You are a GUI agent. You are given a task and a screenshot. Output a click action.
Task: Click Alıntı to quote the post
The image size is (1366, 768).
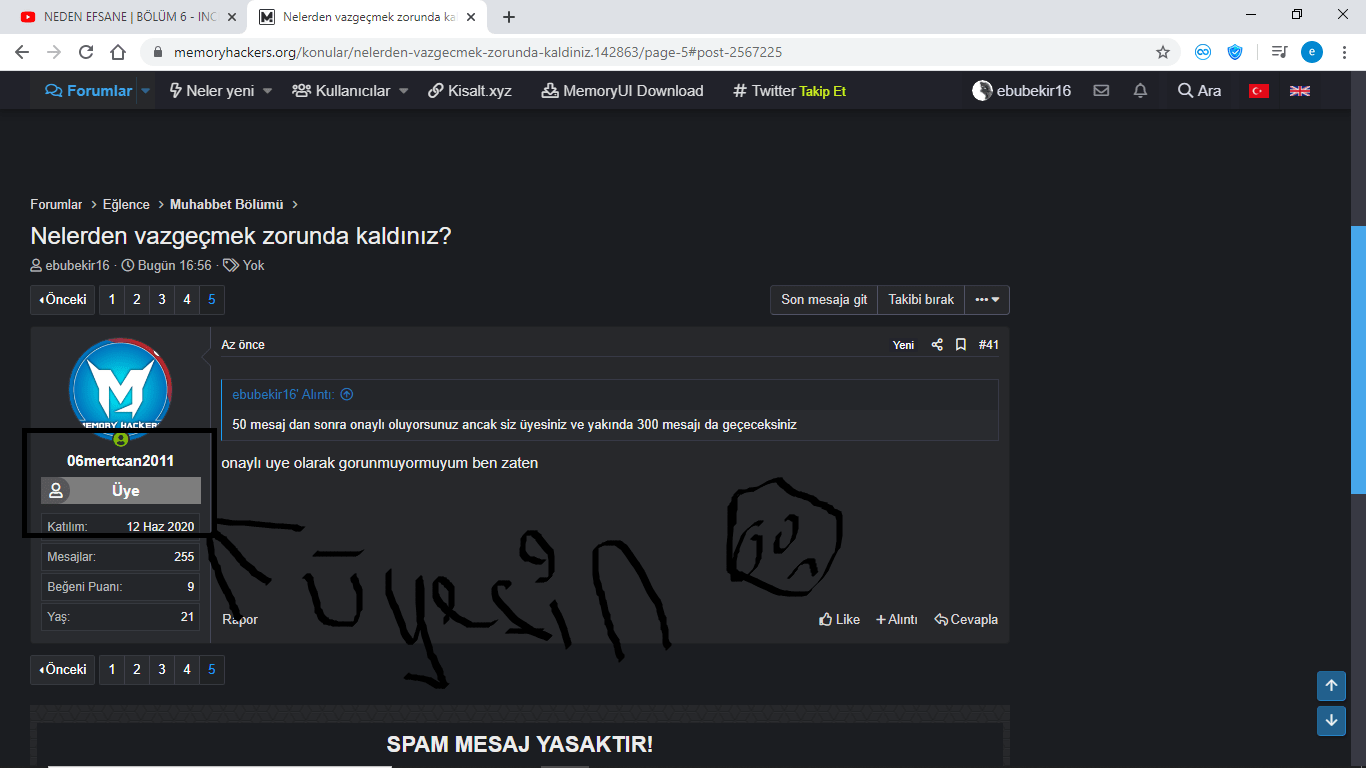[896, 619]
